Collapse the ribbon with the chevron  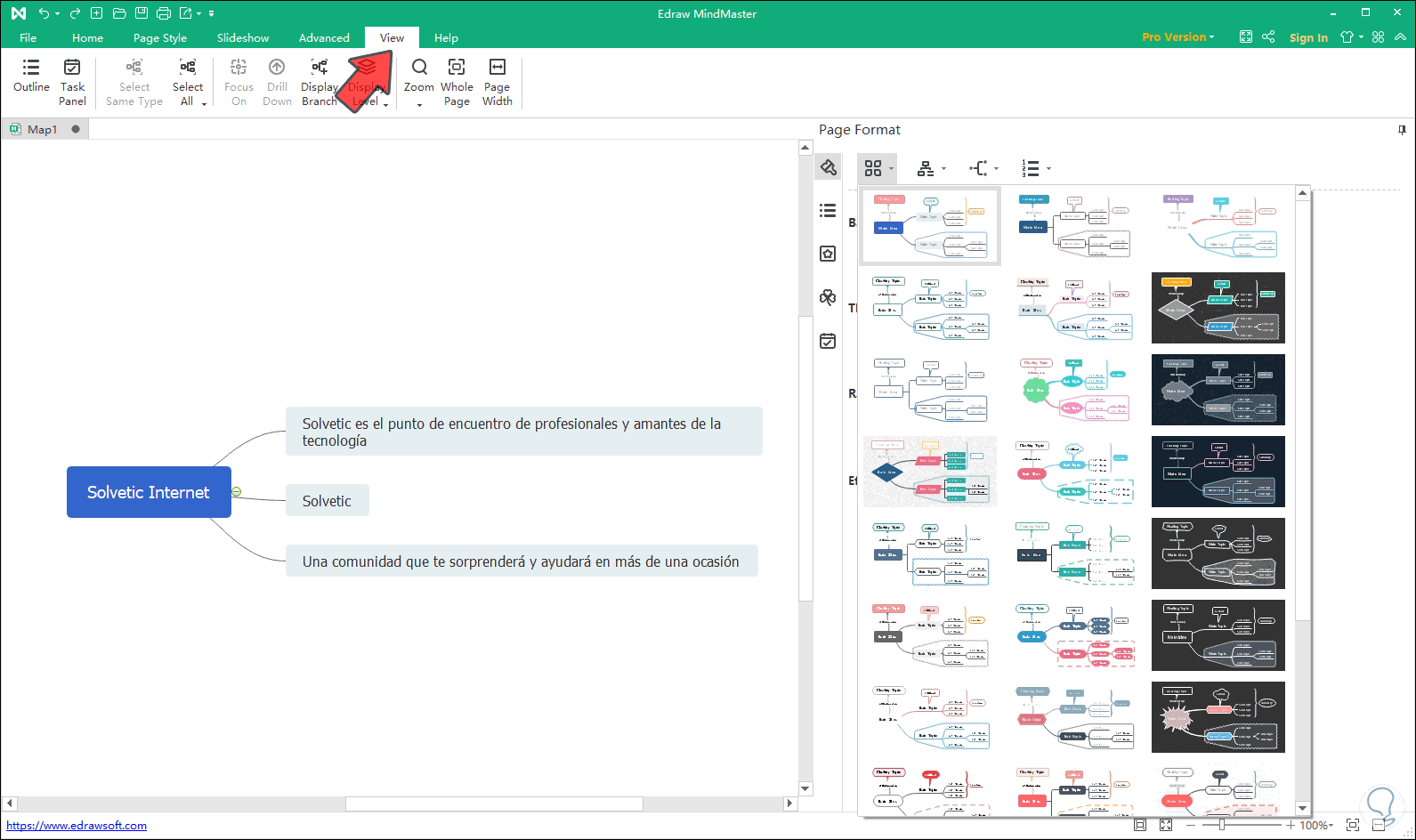pyautogui.click(x=1401, y=36)
